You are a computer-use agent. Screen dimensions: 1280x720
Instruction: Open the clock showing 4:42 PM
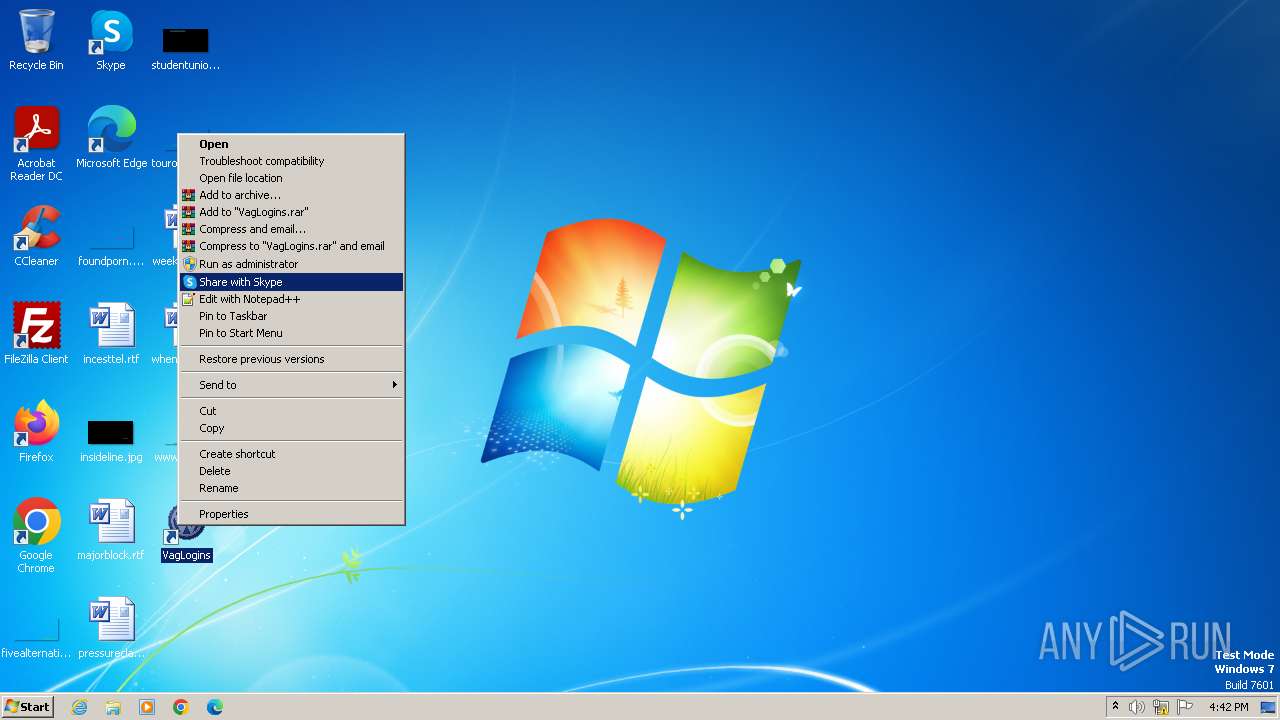click(x=1228, y=707)
